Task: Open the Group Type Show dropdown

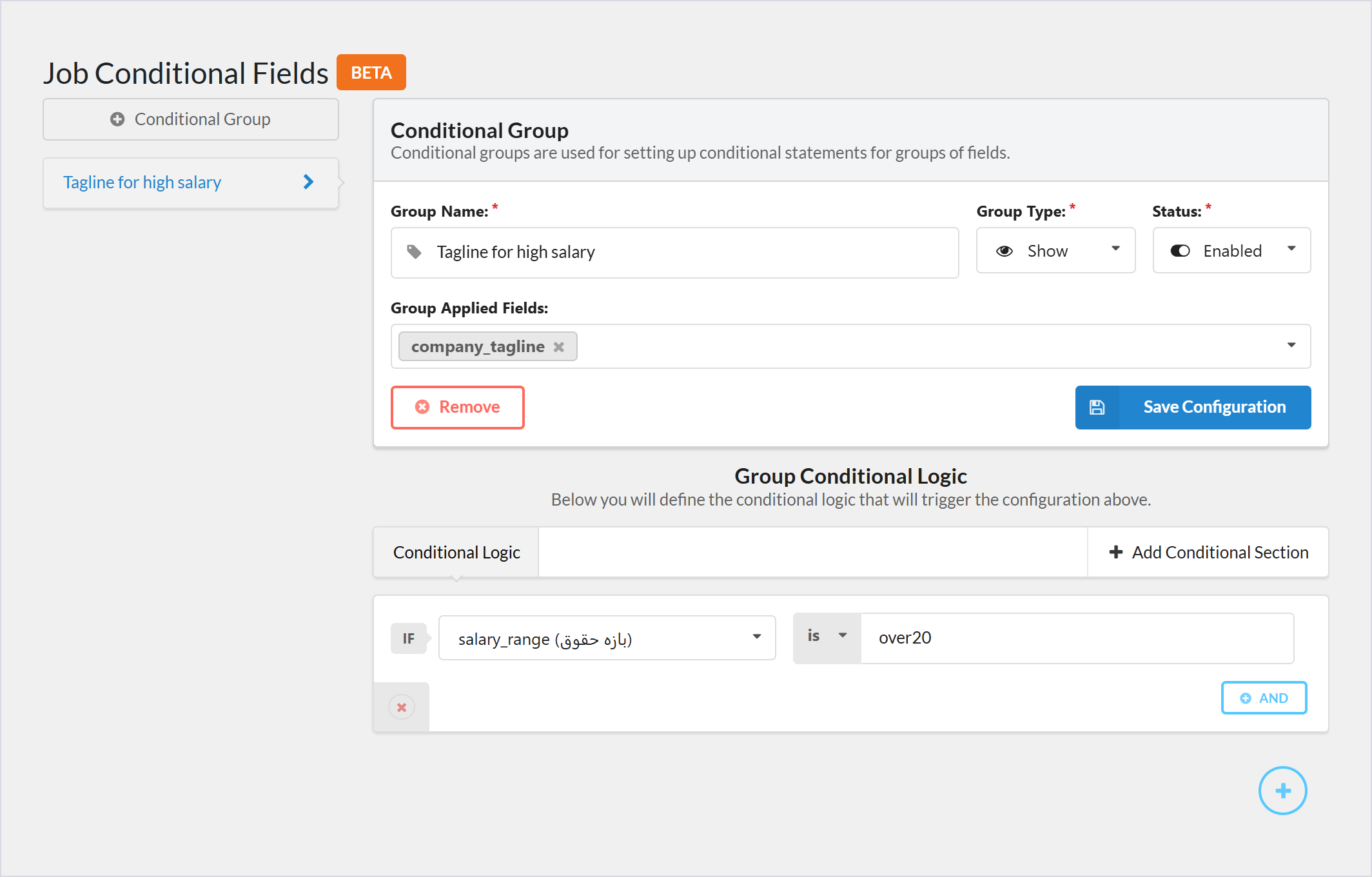Action: [x=1055, y=250]
